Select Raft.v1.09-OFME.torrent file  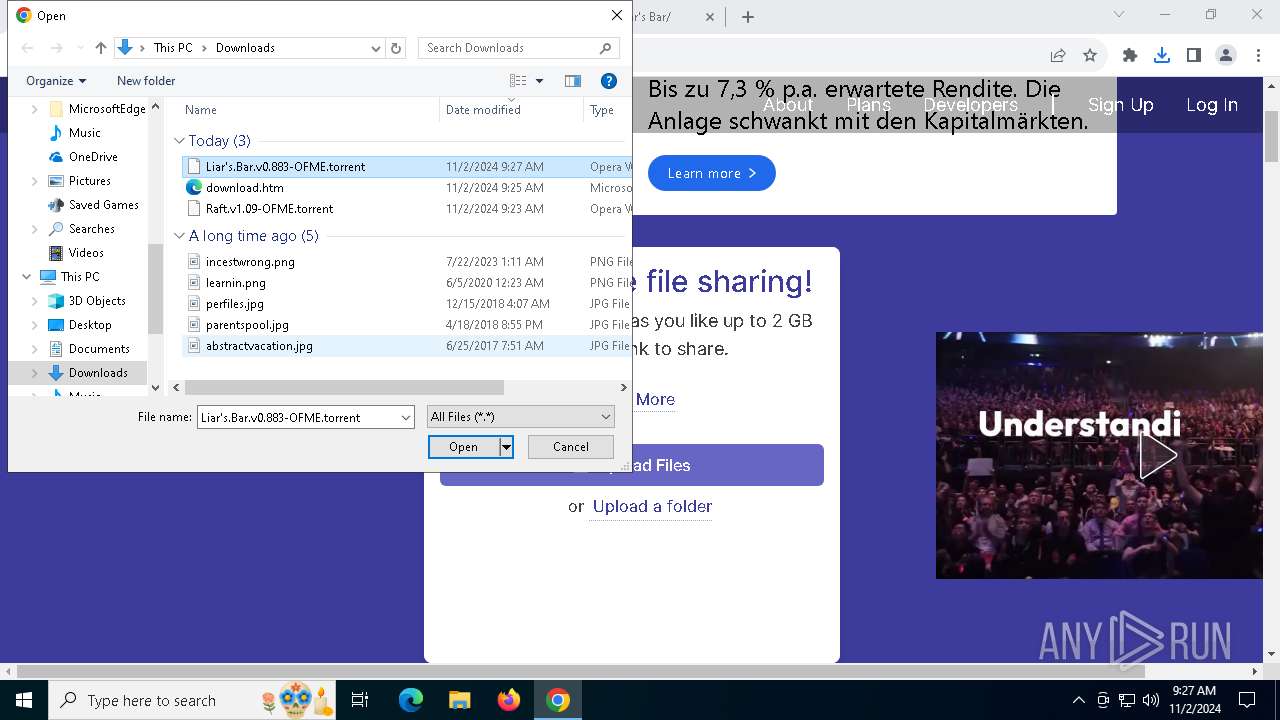269,209
